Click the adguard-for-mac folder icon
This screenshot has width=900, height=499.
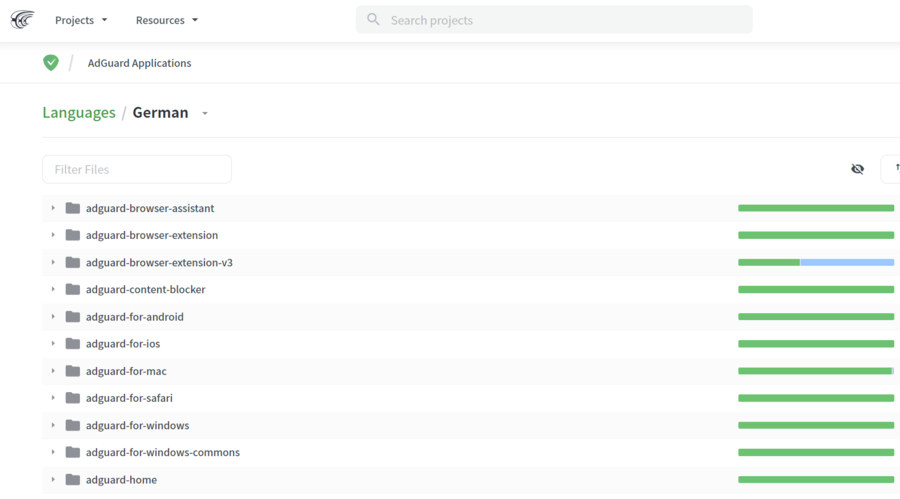coord(72,371)
